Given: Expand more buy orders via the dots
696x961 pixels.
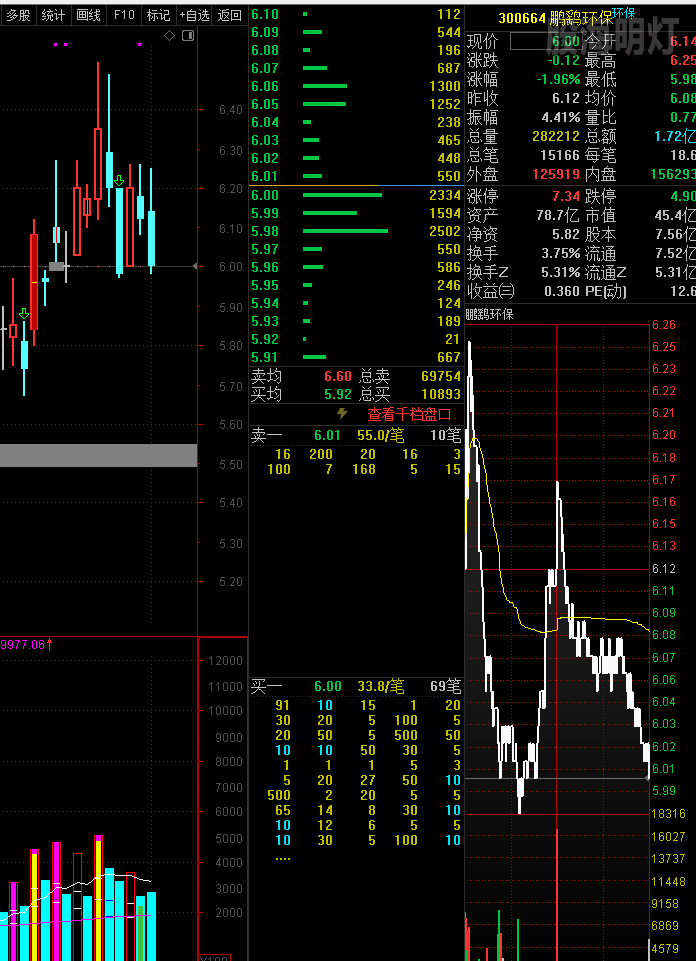Looking at the screenshot, I should [282, 858].
